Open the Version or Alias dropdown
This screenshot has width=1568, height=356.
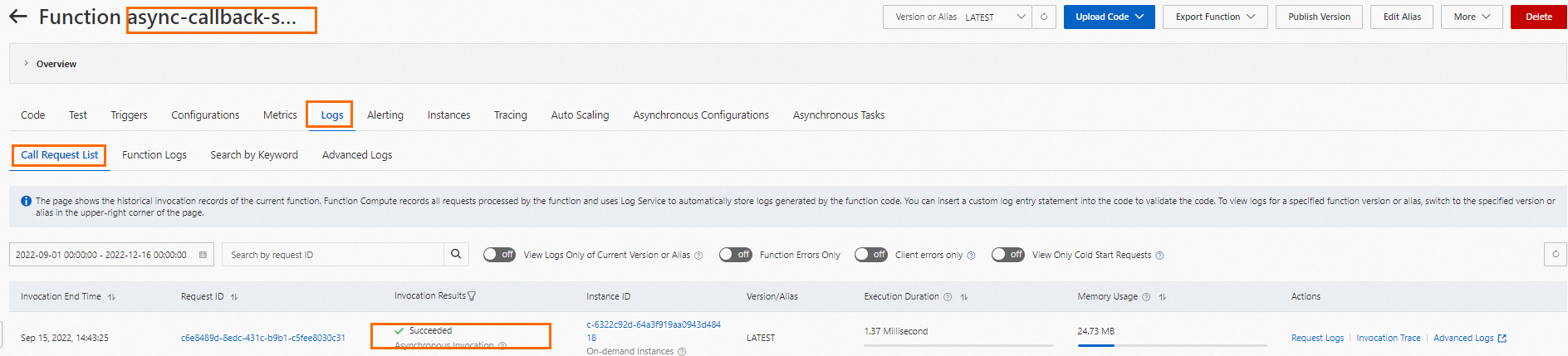(958, 17)
